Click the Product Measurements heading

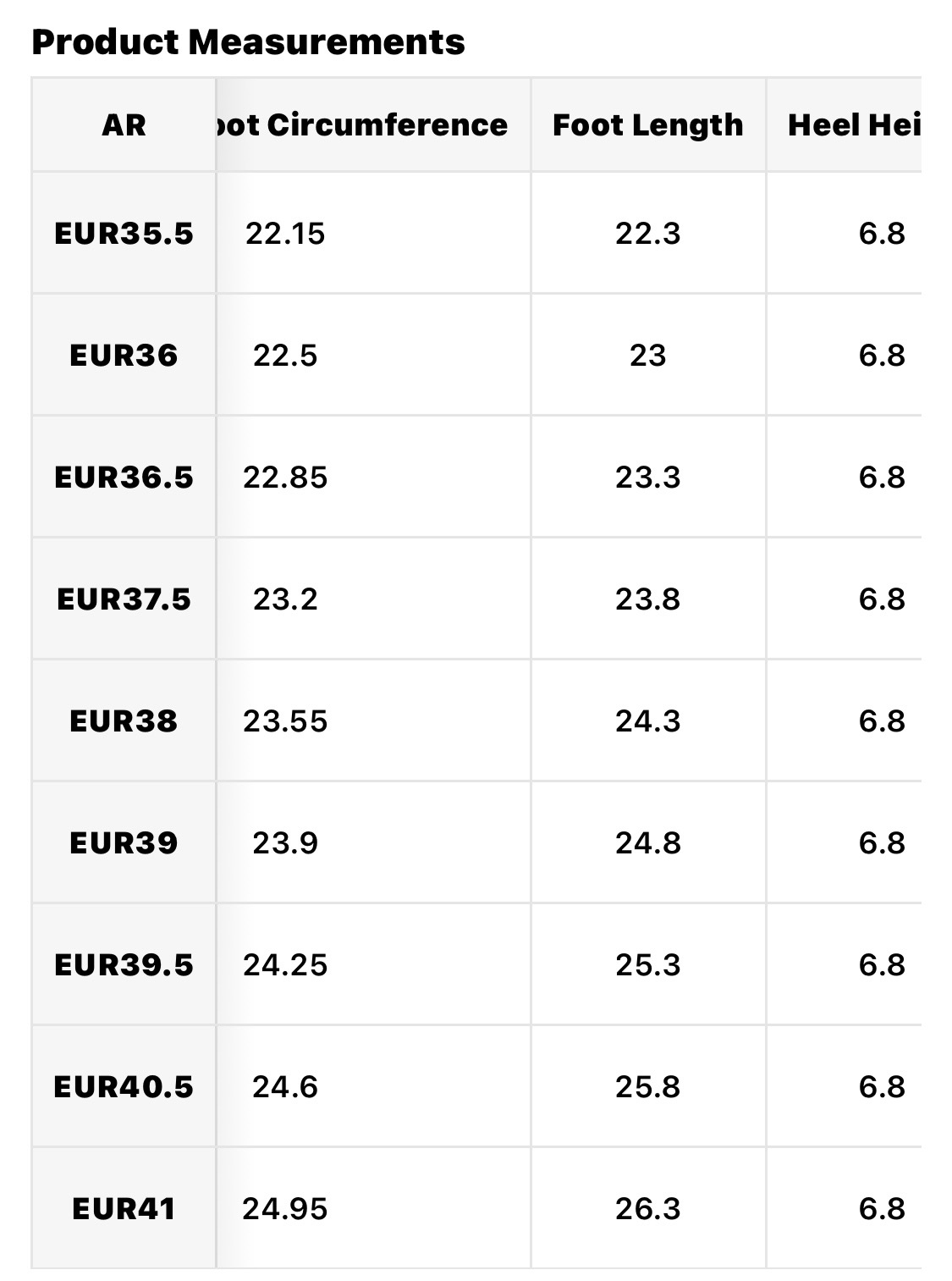[248, 41]
